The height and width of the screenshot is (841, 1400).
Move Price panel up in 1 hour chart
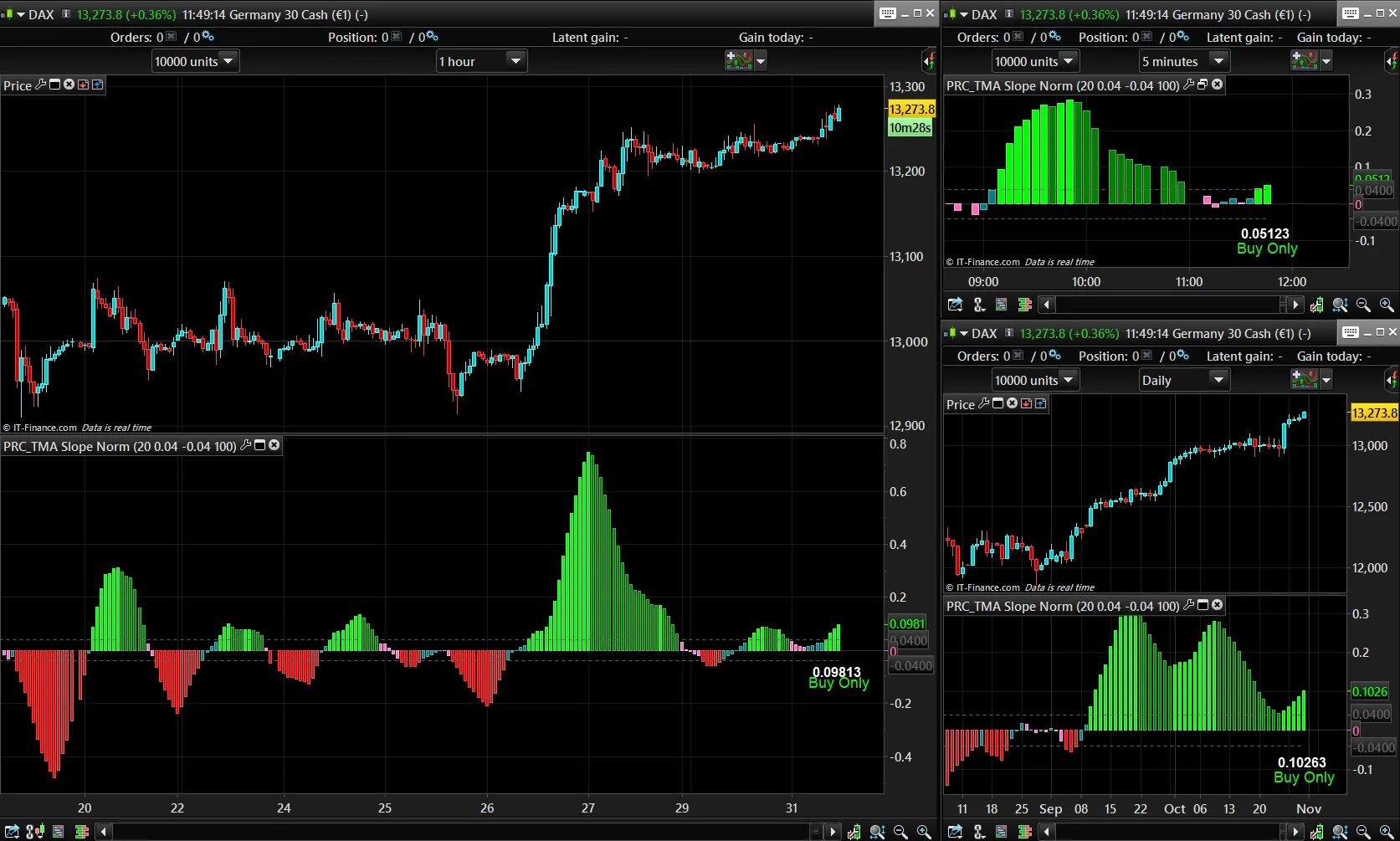[97, 85]
